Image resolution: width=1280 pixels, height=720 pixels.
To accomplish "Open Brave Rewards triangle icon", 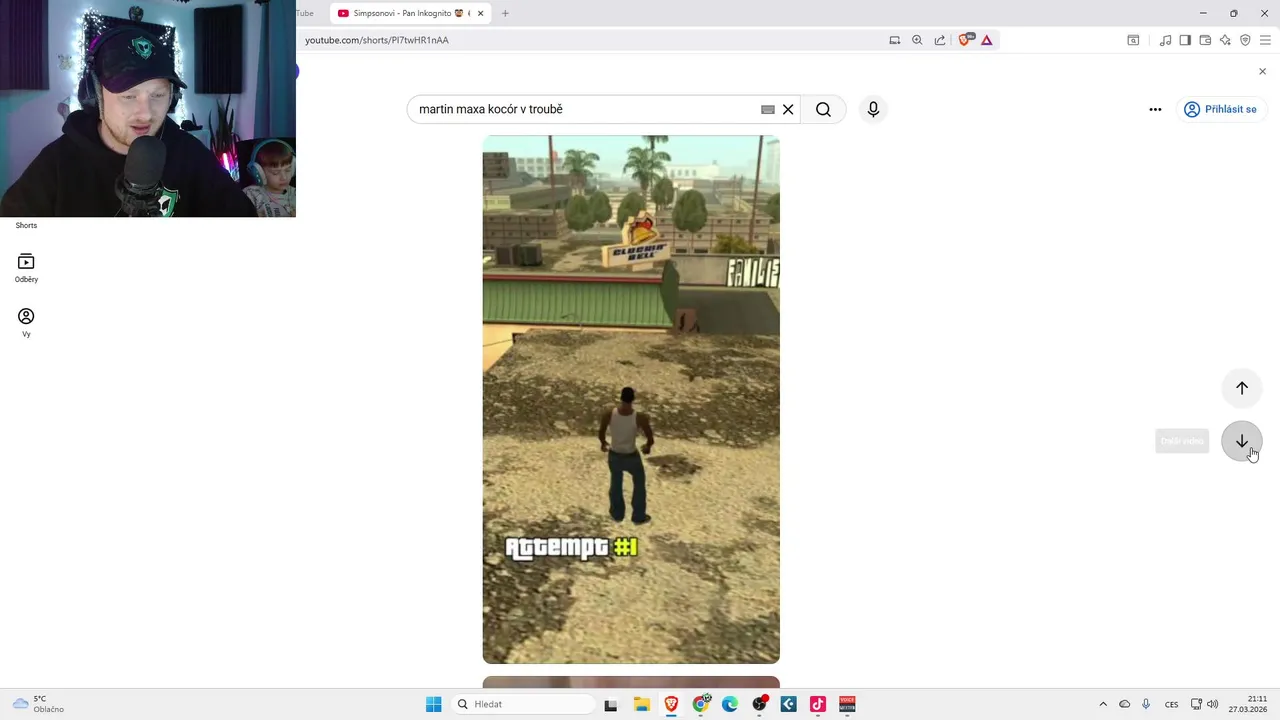I will click(x=987, y=40).
